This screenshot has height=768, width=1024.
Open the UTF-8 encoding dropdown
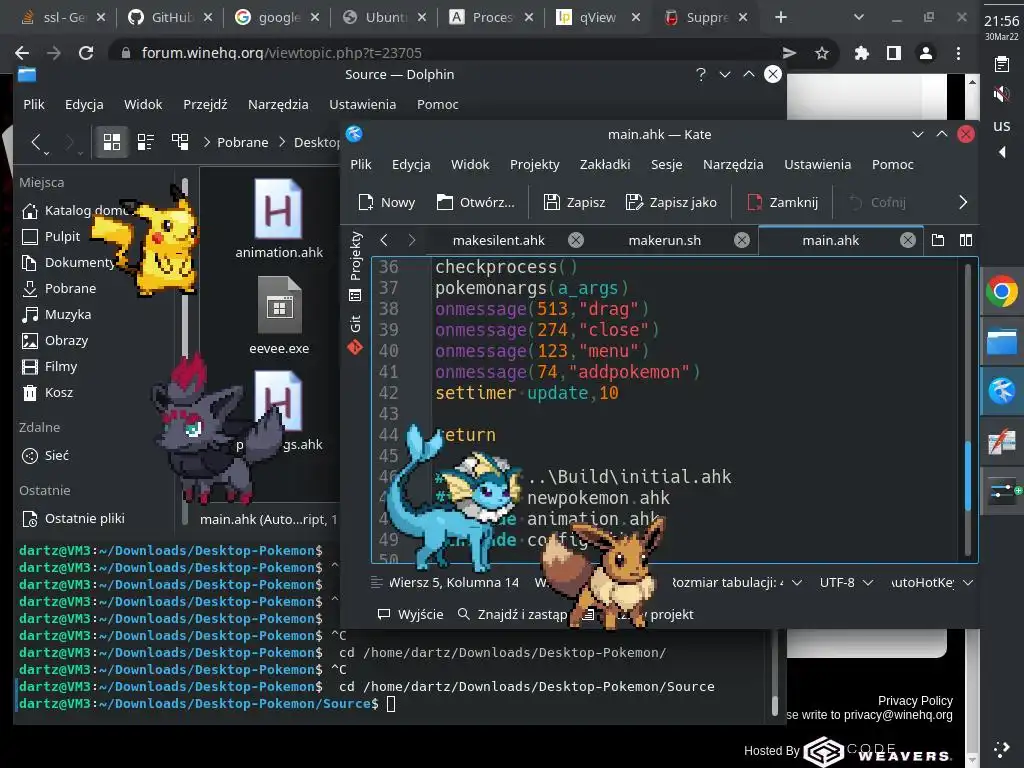846,582
